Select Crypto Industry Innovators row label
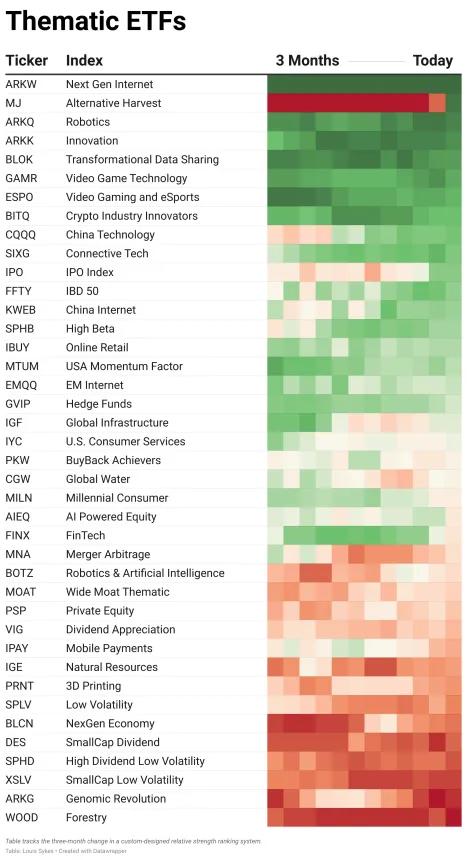 [132, 216]
